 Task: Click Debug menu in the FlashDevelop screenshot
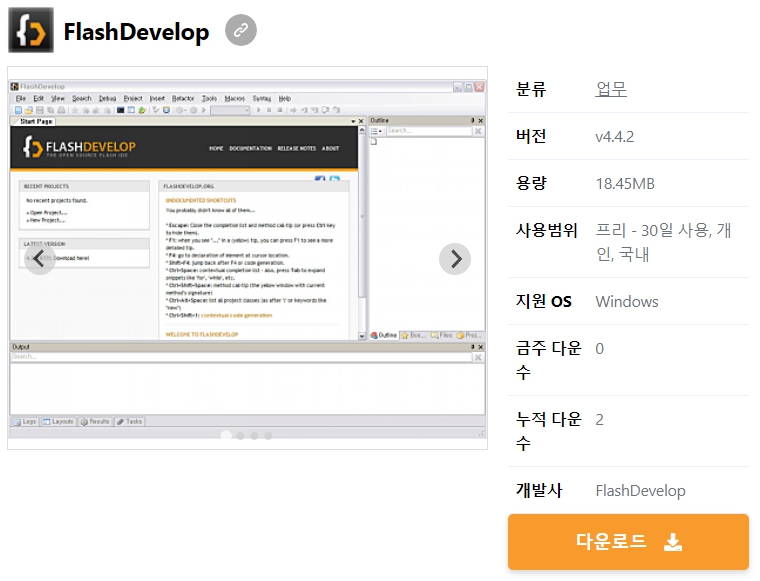(x=107, y=98)
